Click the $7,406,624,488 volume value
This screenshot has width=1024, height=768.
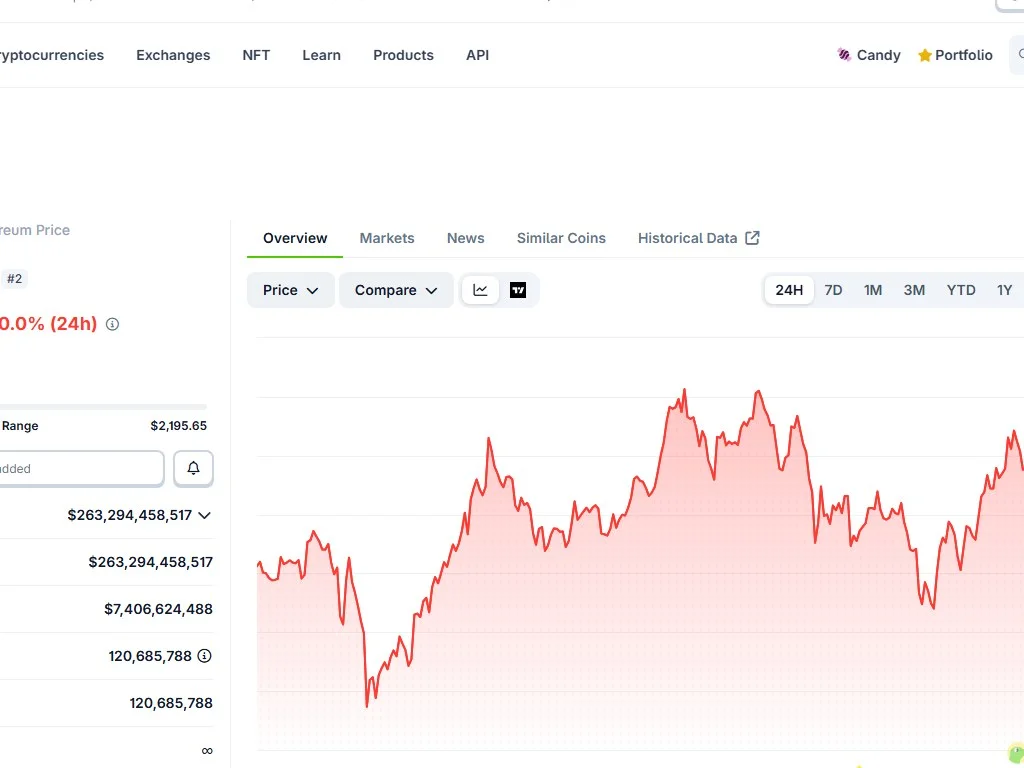pyautogui.click(x=158, y=609)
